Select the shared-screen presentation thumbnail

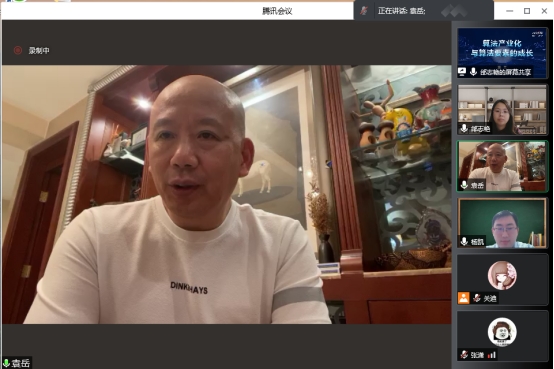point(502,53)
